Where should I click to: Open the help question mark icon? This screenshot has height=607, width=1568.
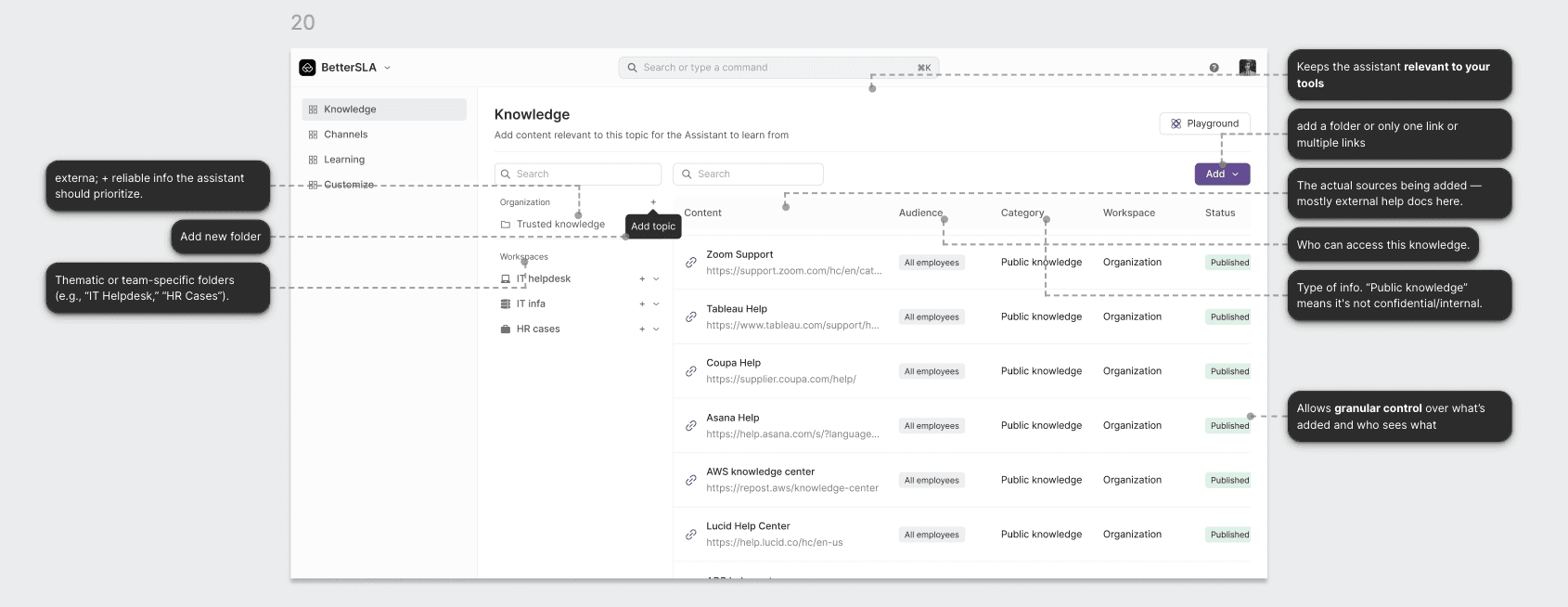(x=1214, y=68)
